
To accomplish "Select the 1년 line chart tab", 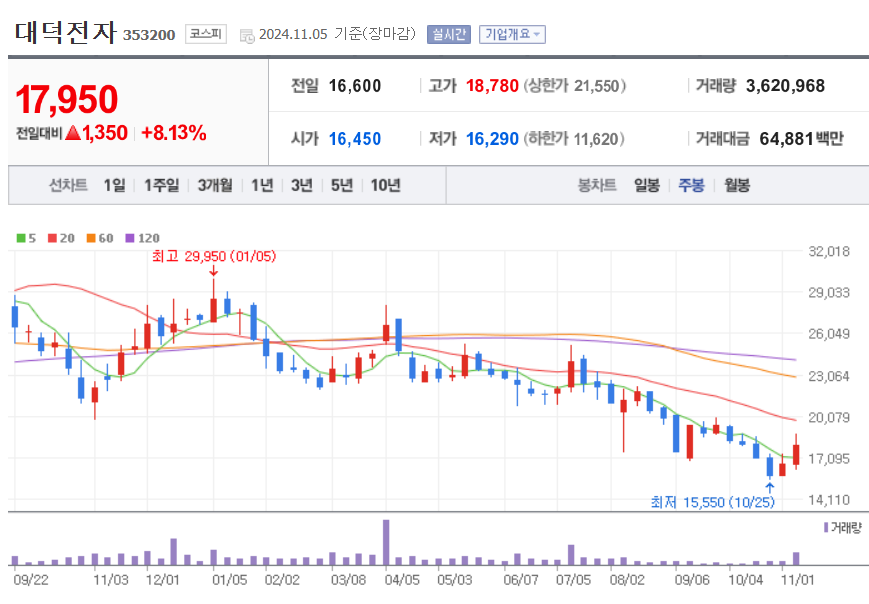I will point(262,185).
